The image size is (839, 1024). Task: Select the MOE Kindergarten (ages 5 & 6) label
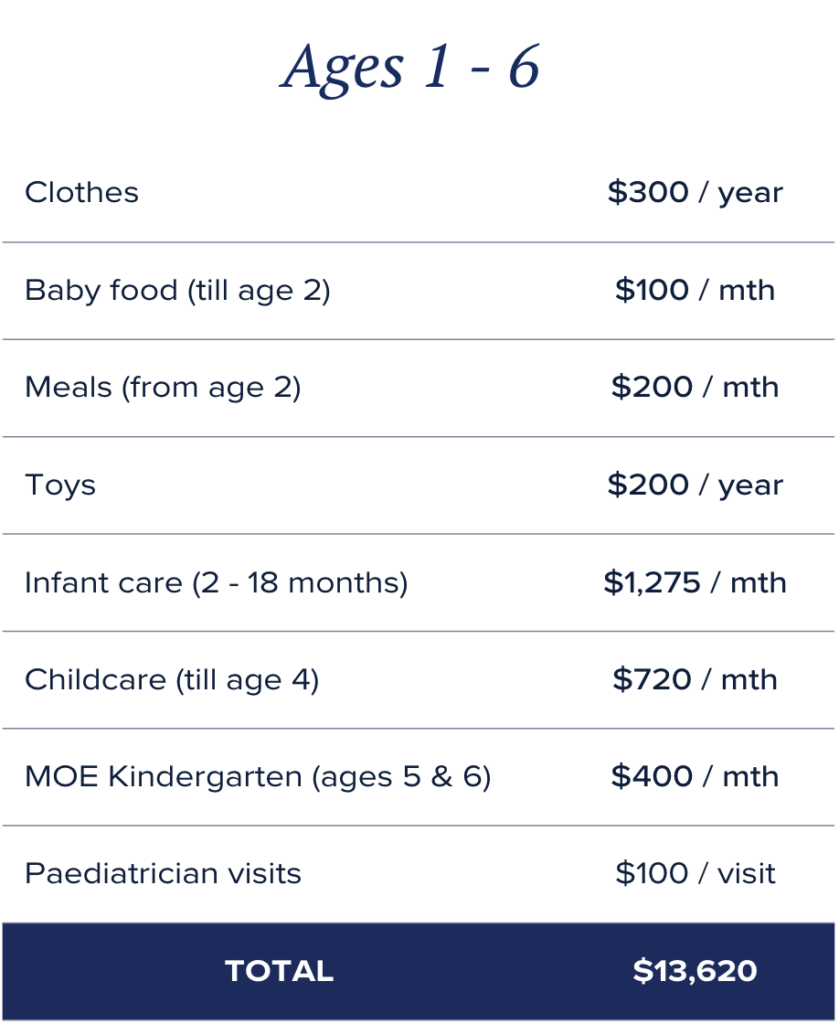click(258, 777)
